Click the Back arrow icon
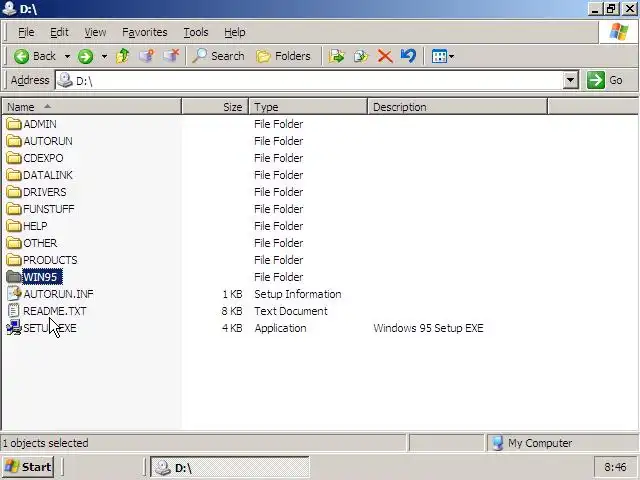 (x=21, y=56)
